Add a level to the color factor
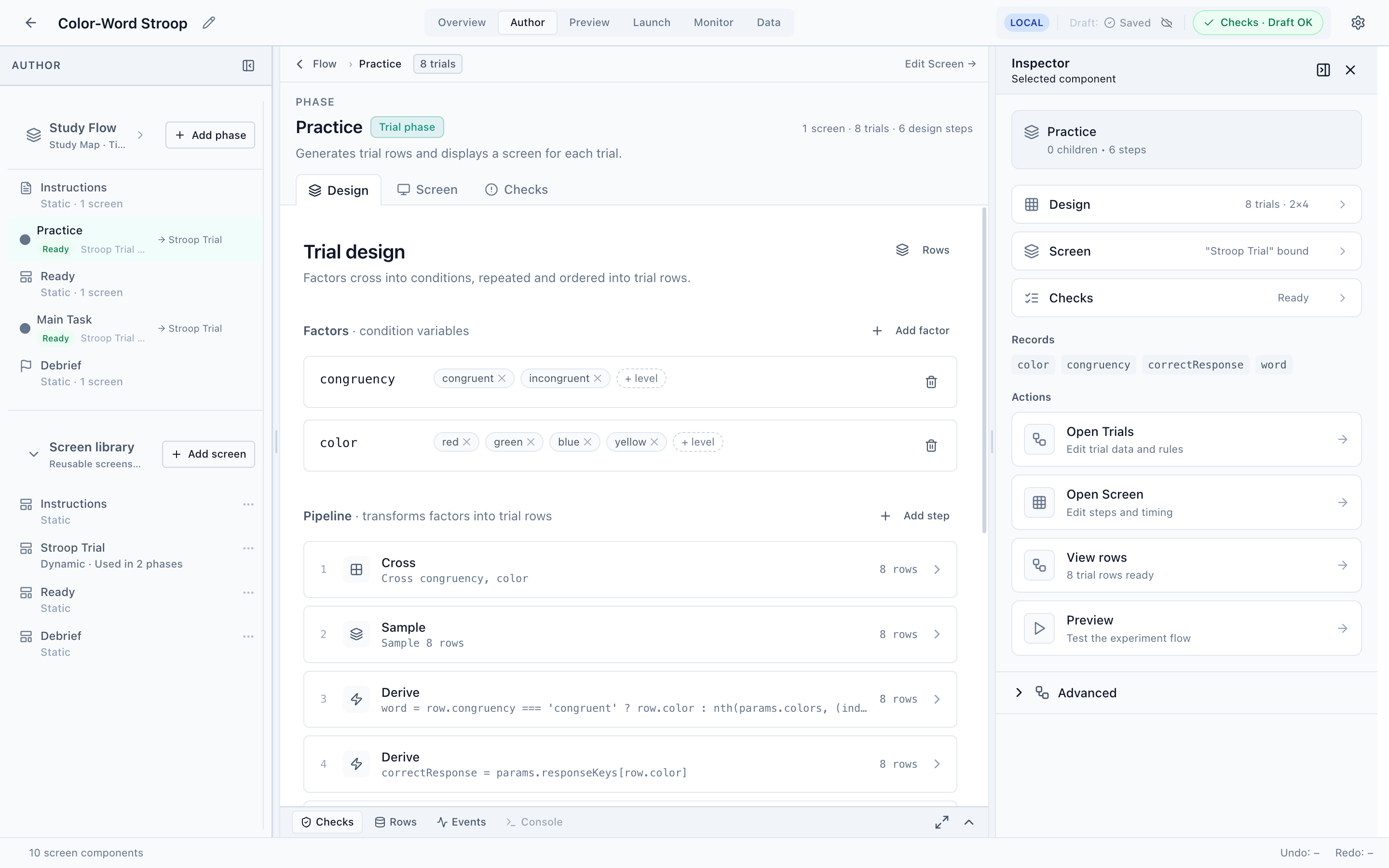Viewport: 1389px width, 868px height. [698, 442]
